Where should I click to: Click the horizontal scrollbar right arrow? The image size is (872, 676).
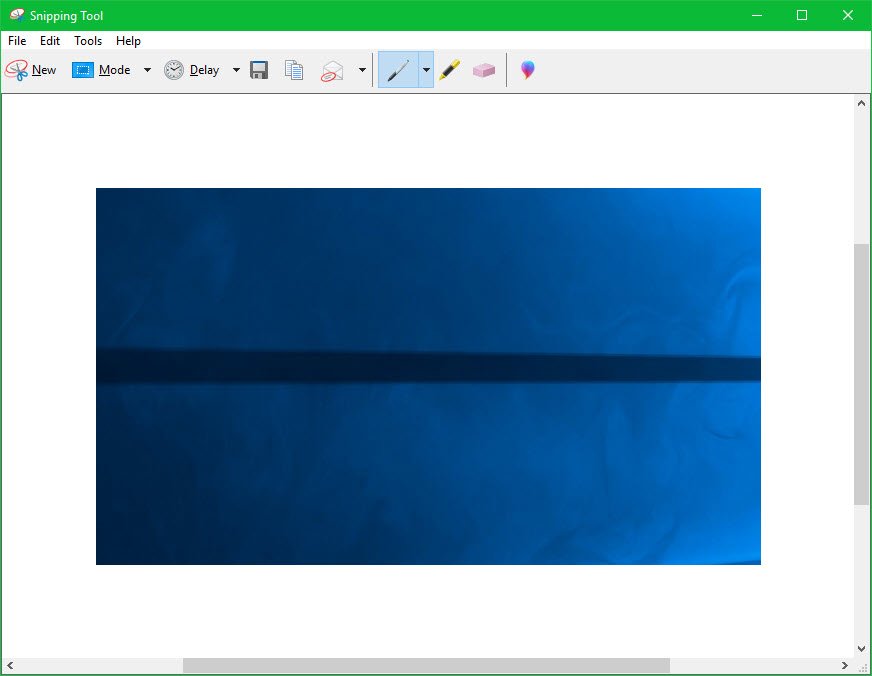[x=844, y=666]
